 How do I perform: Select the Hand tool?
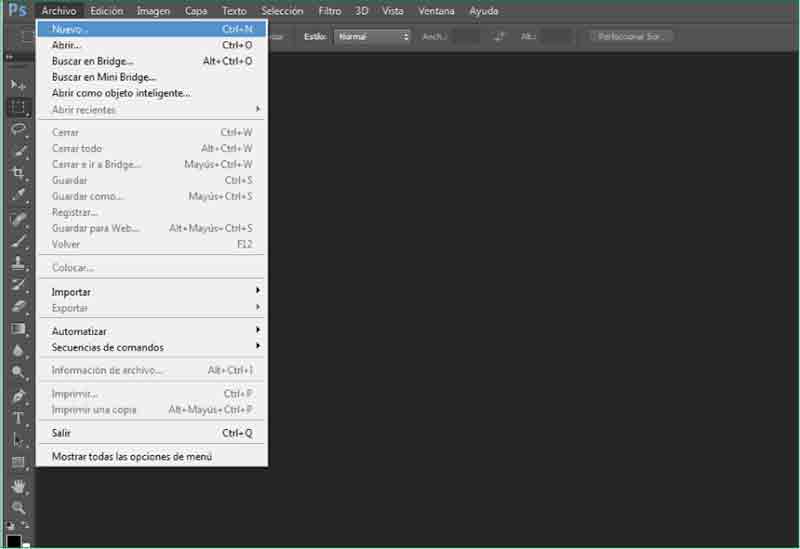18,486
